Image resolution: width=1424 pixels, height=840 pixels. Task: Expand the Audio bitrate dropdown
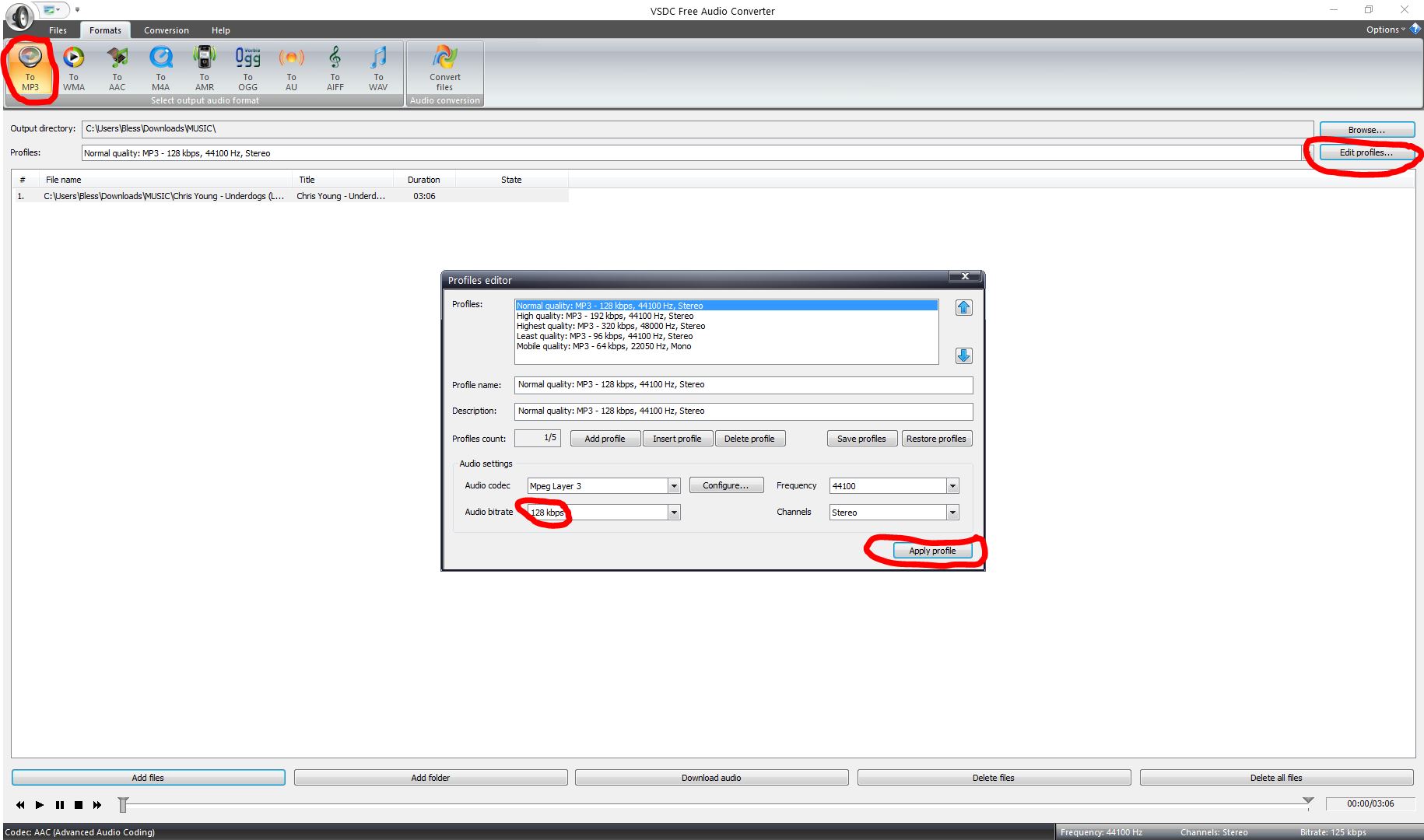coord(674,513)
